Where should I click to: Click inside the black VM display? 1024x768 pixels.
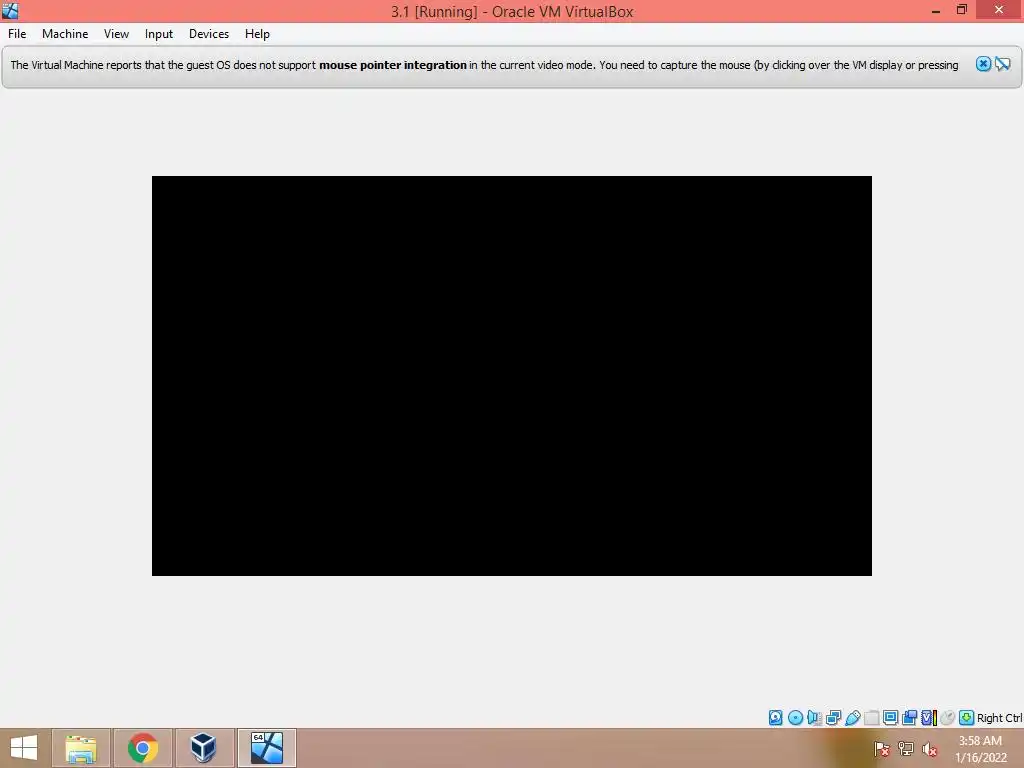[511, 376]
